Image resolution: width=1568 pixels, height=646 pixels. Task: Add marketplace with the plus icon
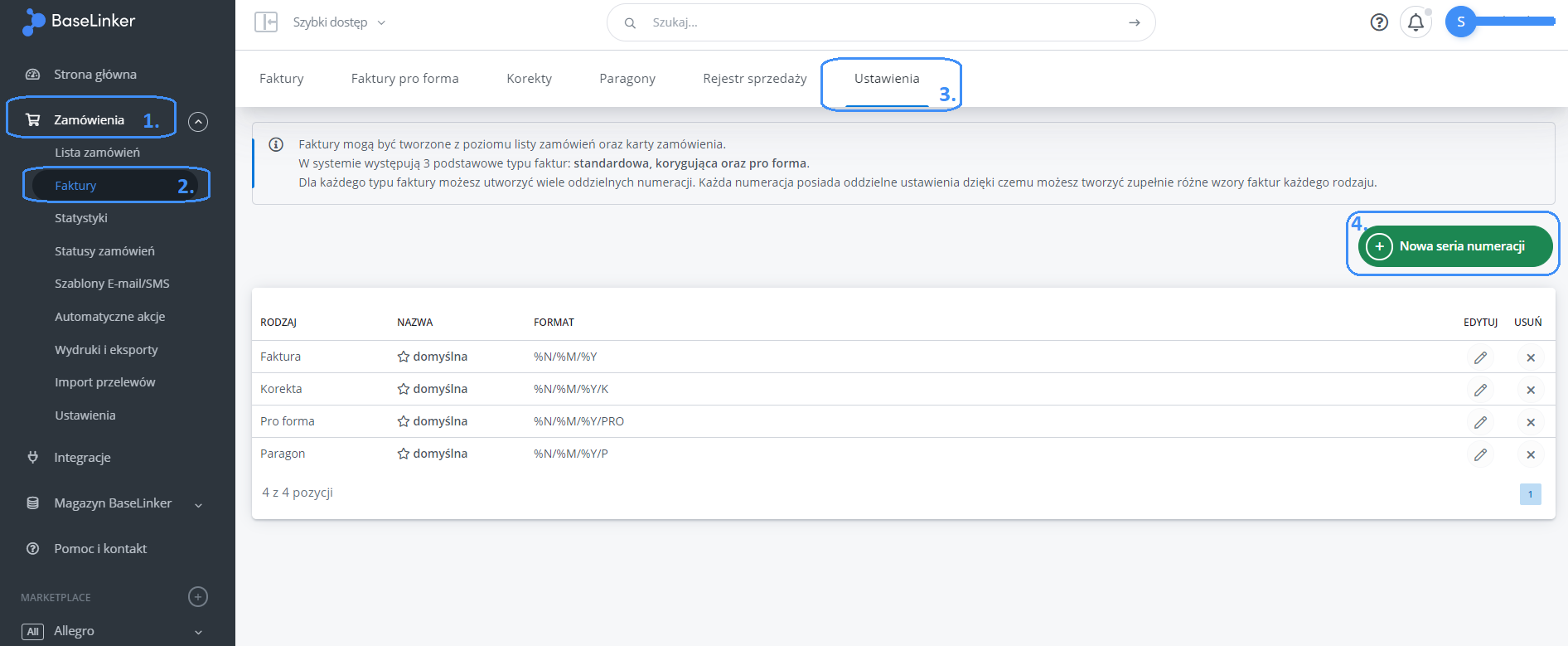pyautogui.click(x=198, y=596)
